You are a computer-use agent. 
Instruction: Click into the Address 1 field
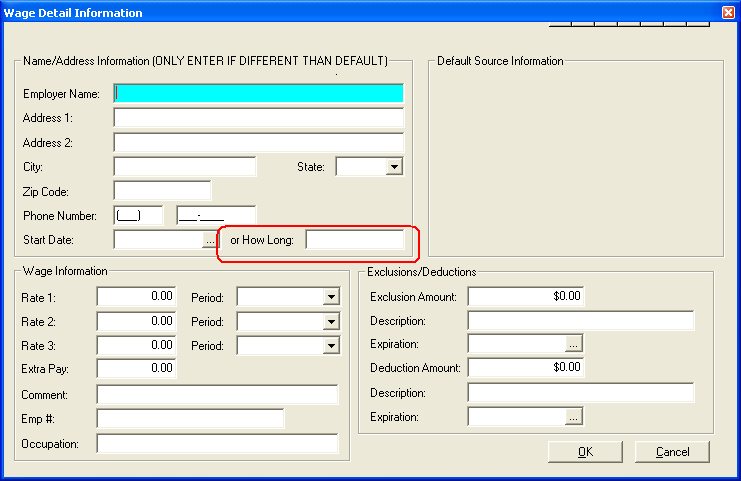(259, 118)
